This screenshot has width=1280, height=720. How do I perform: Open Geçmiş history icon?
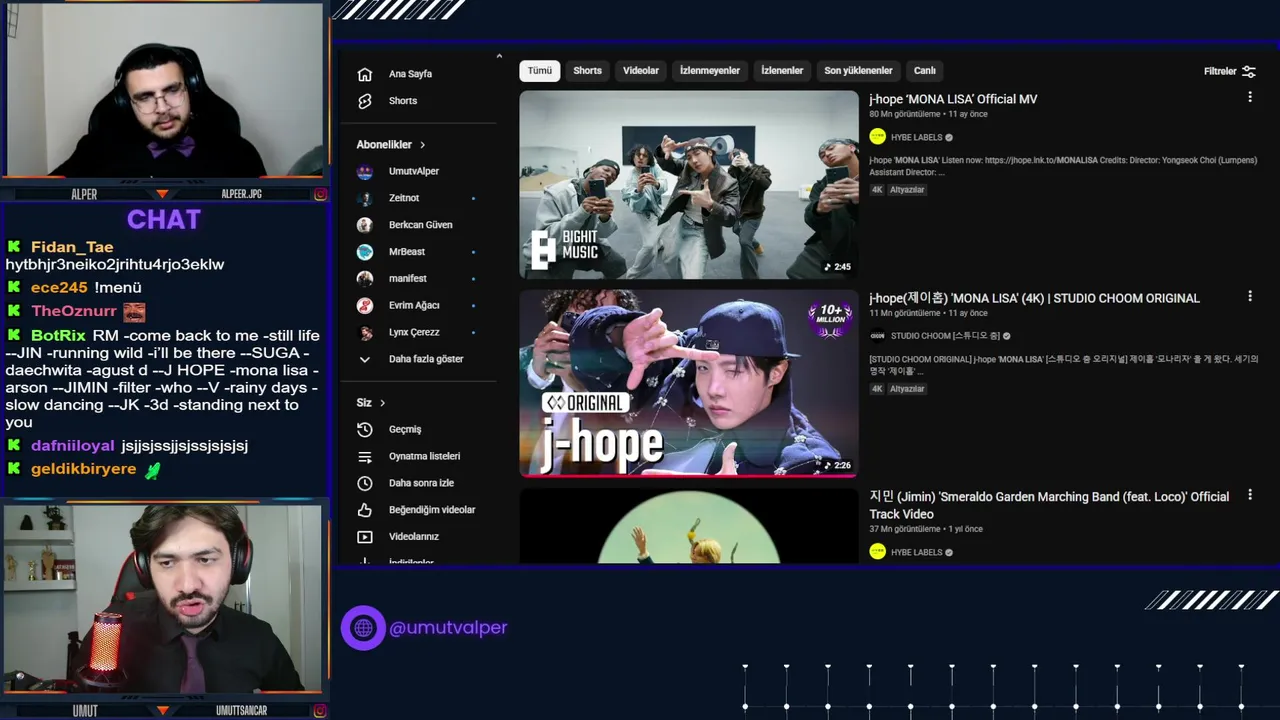[365, 429]
